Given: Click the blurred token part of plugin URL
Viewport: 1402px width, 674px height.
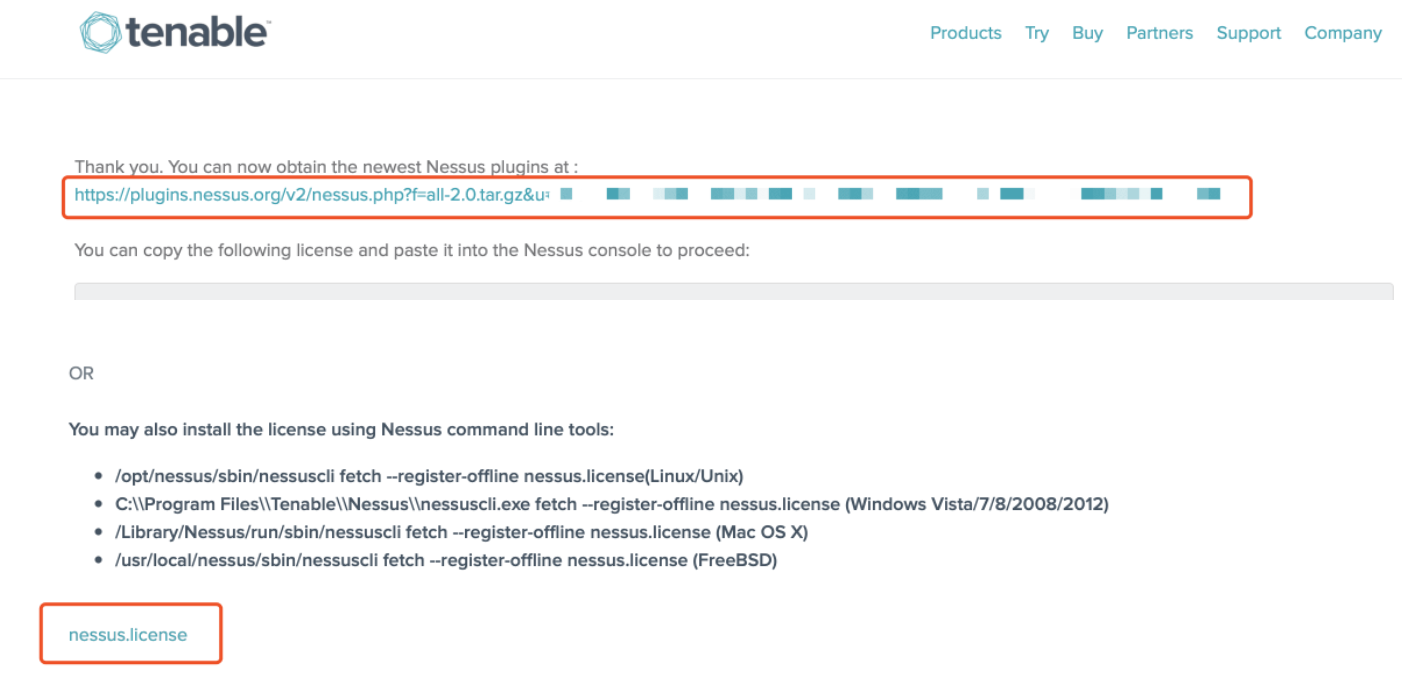Looking at the screenshot, I should pyautogui.click(x=890, y=194).
